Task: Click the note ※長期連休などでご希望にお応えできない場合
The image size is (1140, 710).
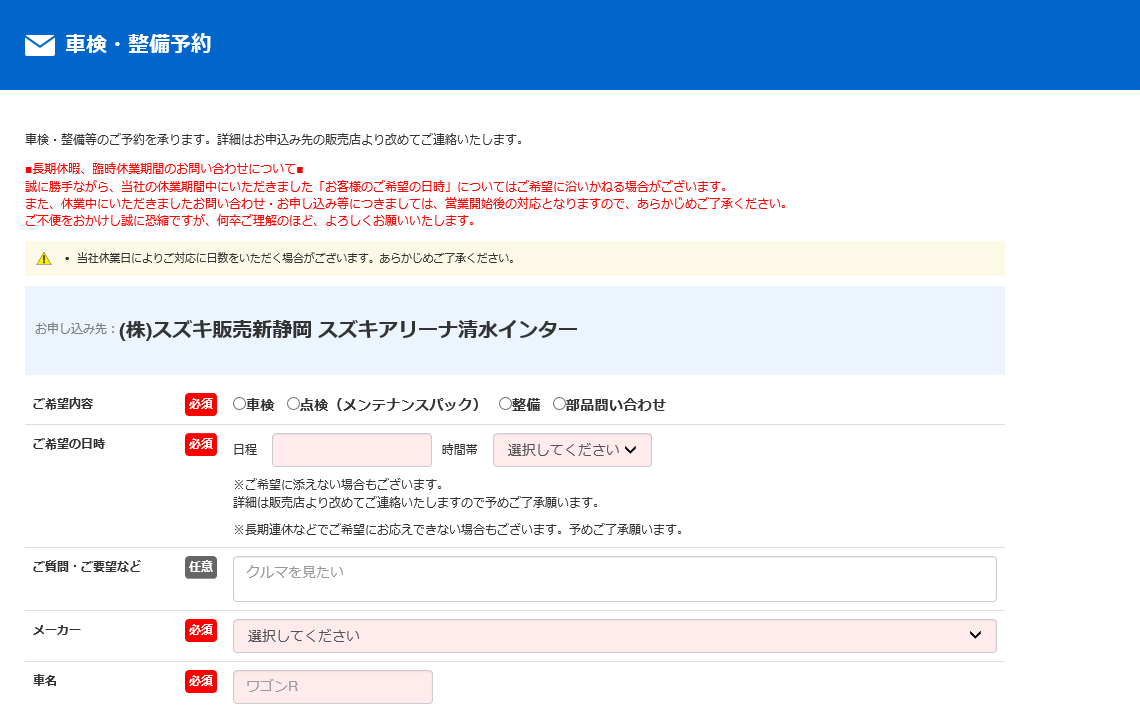Action: [459, 530]
